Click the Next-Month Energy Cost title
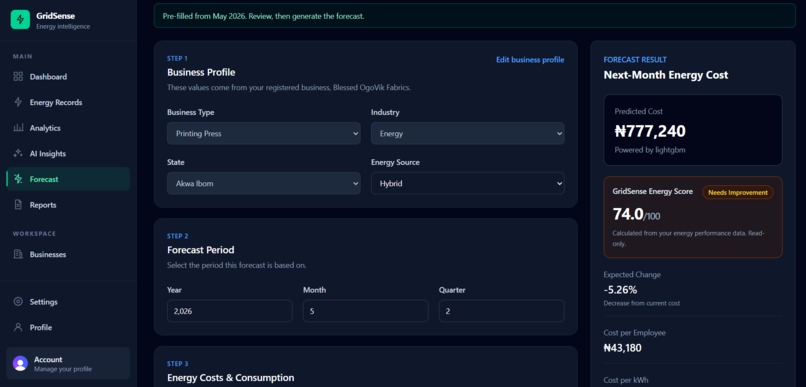806x387 pixels. pos(666,75)
